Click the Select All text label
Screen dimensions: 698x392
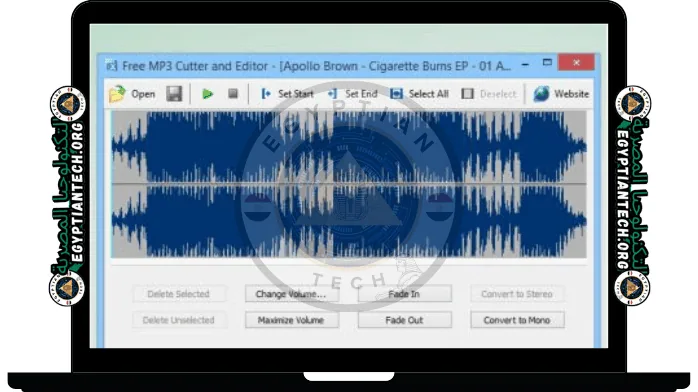pos(429,94)
